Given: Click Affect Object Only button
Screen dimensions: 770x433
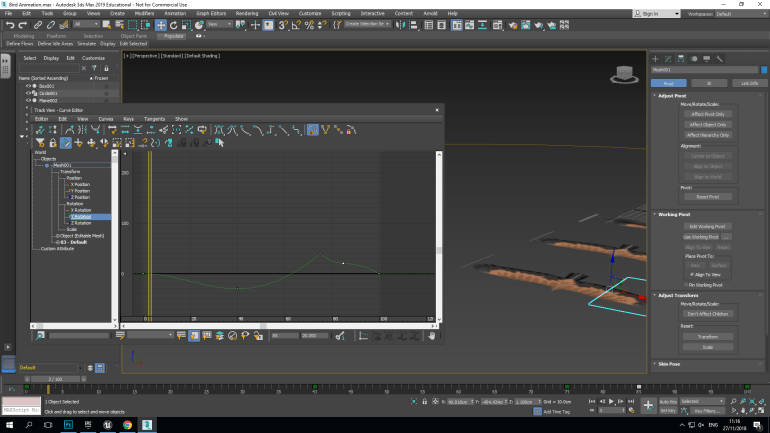Looking at the screenshot, I should click(x=708, y=125).
